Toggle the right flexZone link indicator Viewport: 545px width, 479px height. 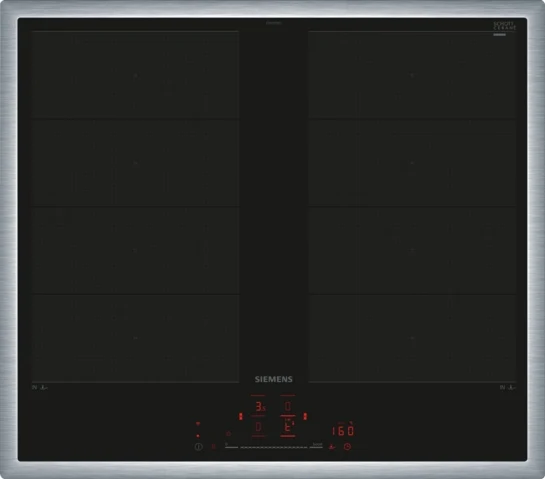305,416
